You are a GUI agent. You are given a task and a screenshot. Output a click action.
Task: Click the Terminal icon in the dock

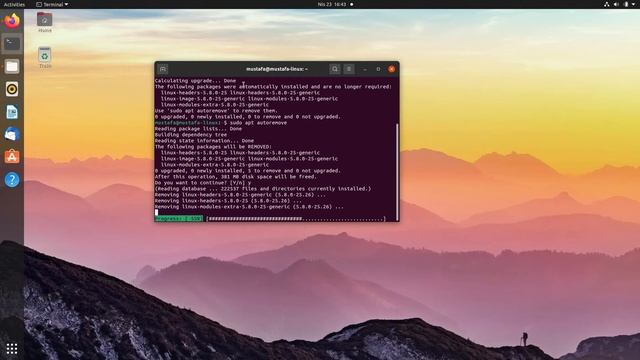pos(12,43)
